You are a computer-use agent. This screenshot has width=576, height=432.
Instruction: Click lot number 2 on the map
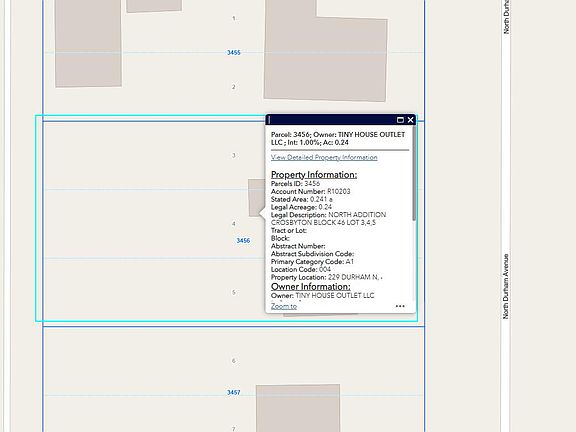234,87
